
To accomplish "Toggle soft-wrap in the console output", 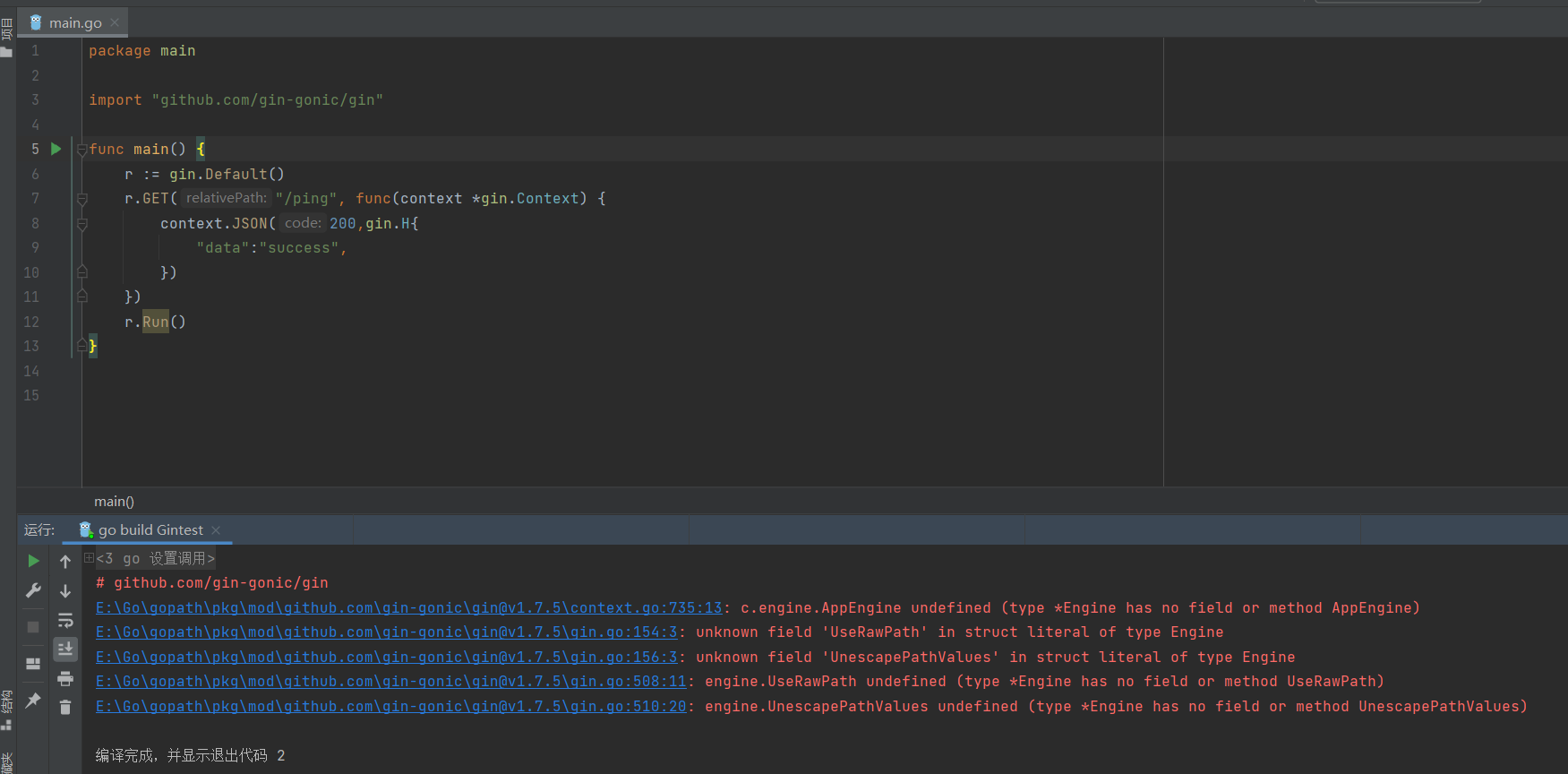I will (x=65, y=621).
